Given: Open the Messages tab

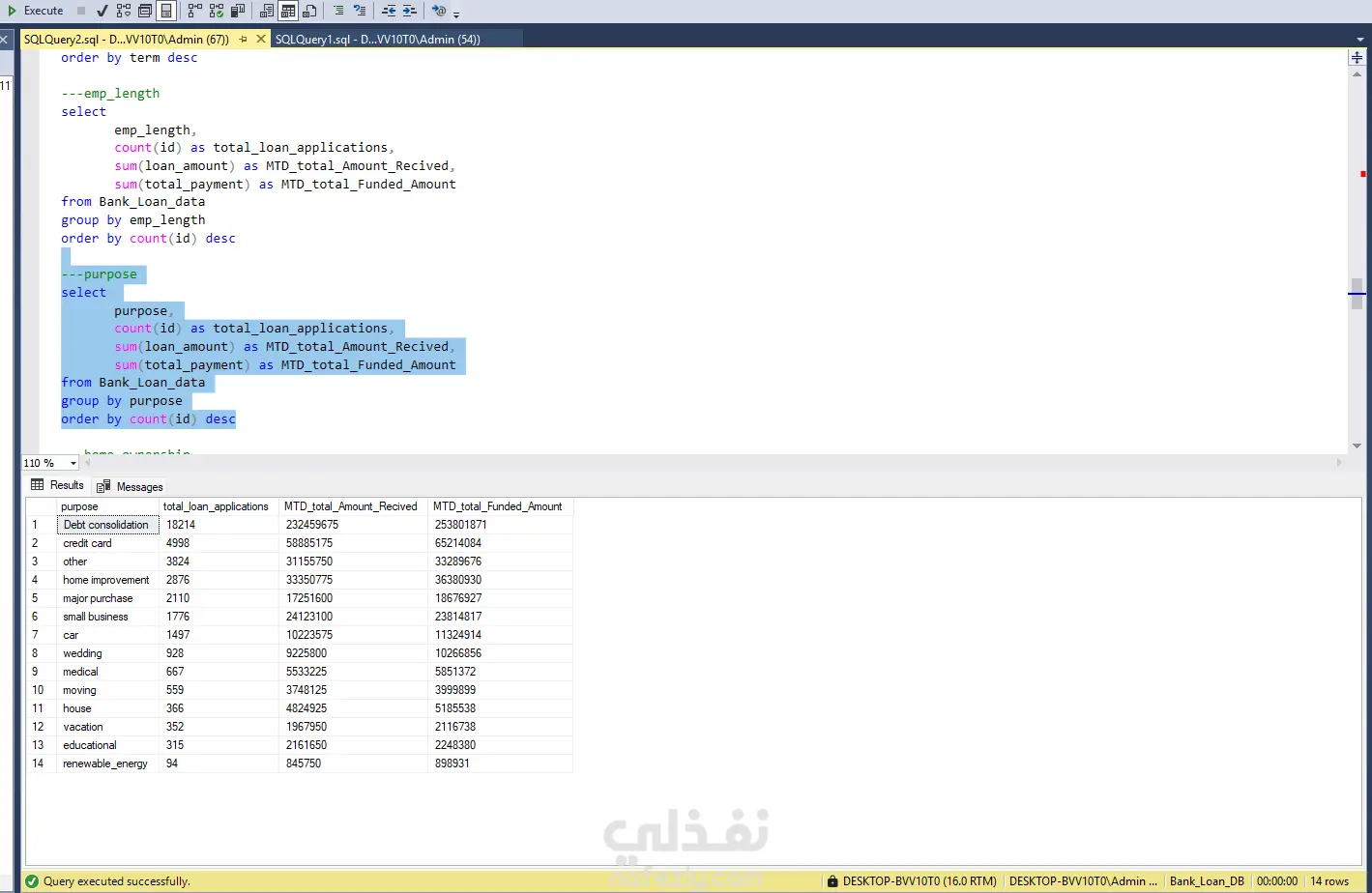Looking at the screenshot, I should [130, 486].
